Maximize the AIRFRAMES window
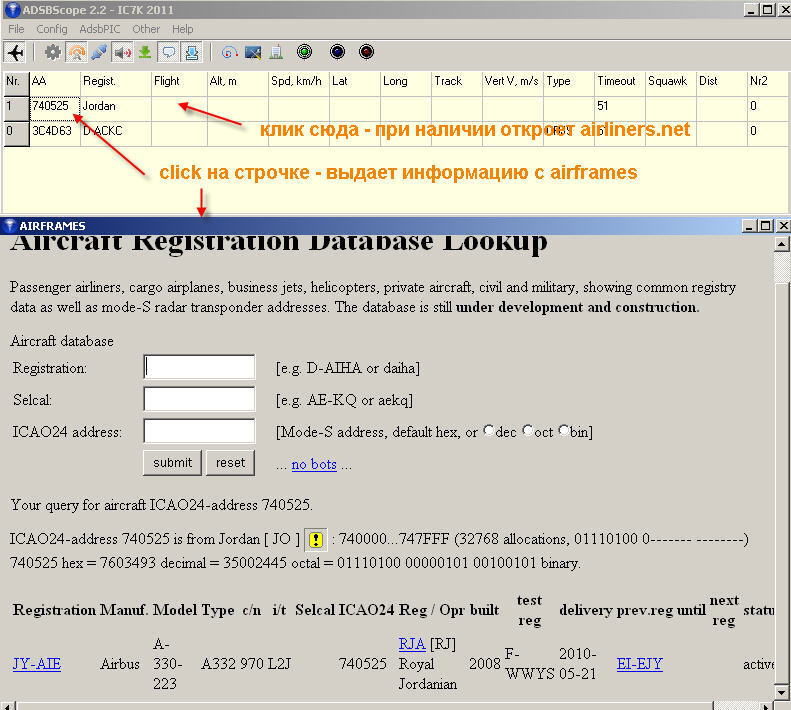The width and height of the screenshot is (791, 710). 766,226
